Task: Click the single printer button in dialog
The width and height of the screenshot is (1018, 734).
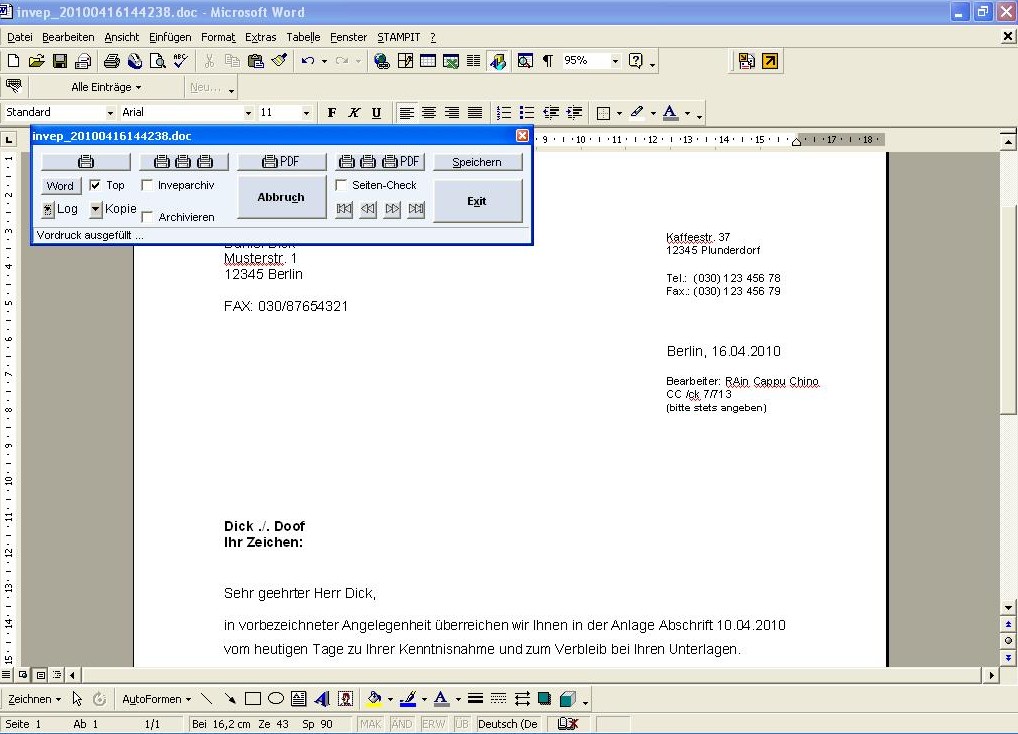Action: [86, 162]
